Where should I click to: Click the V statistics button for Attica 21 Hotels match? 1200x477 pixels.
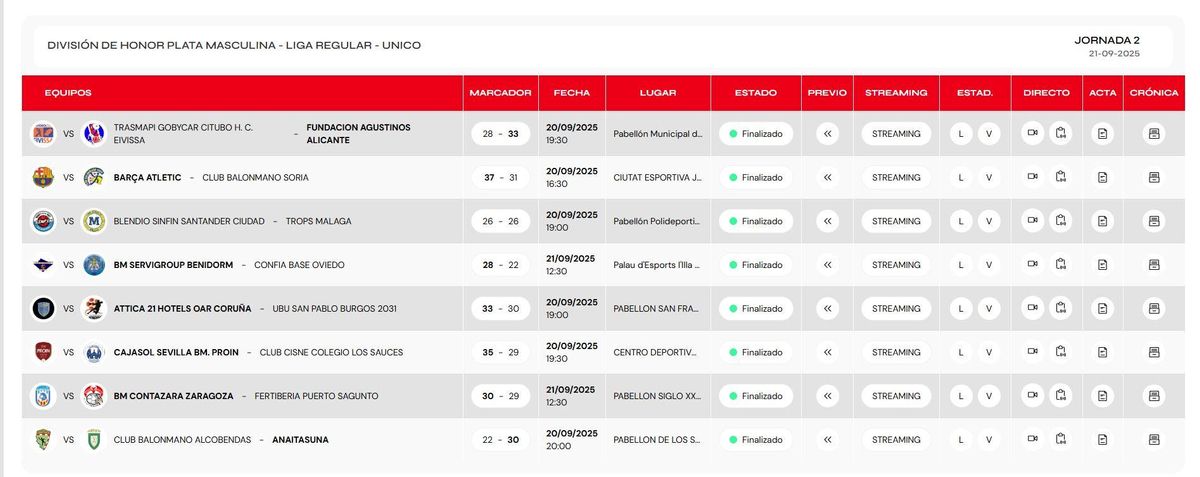tap(989, 309)
